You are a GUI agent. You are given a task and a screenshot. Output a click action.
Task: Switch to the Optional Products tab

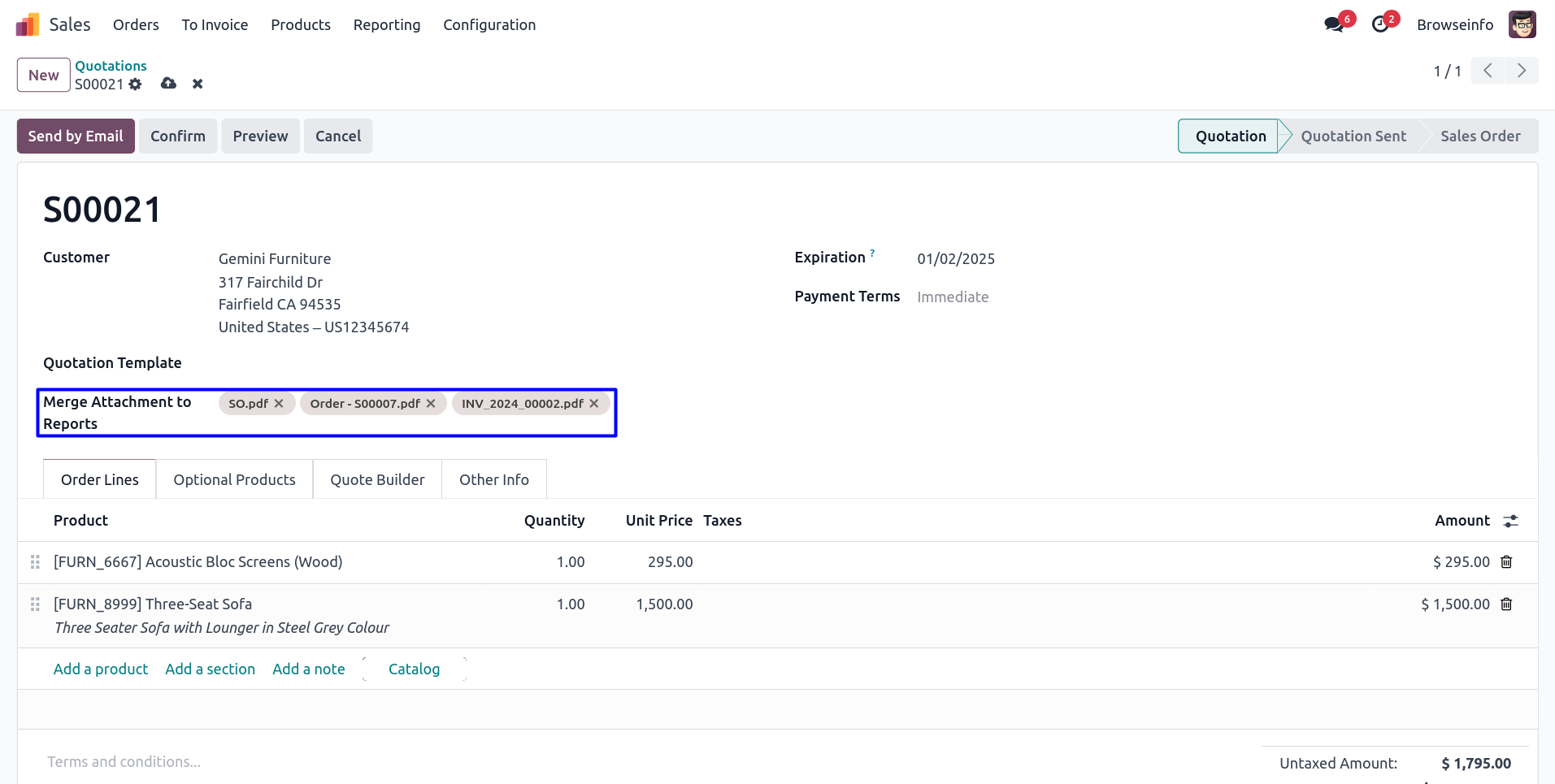[234, 480]
